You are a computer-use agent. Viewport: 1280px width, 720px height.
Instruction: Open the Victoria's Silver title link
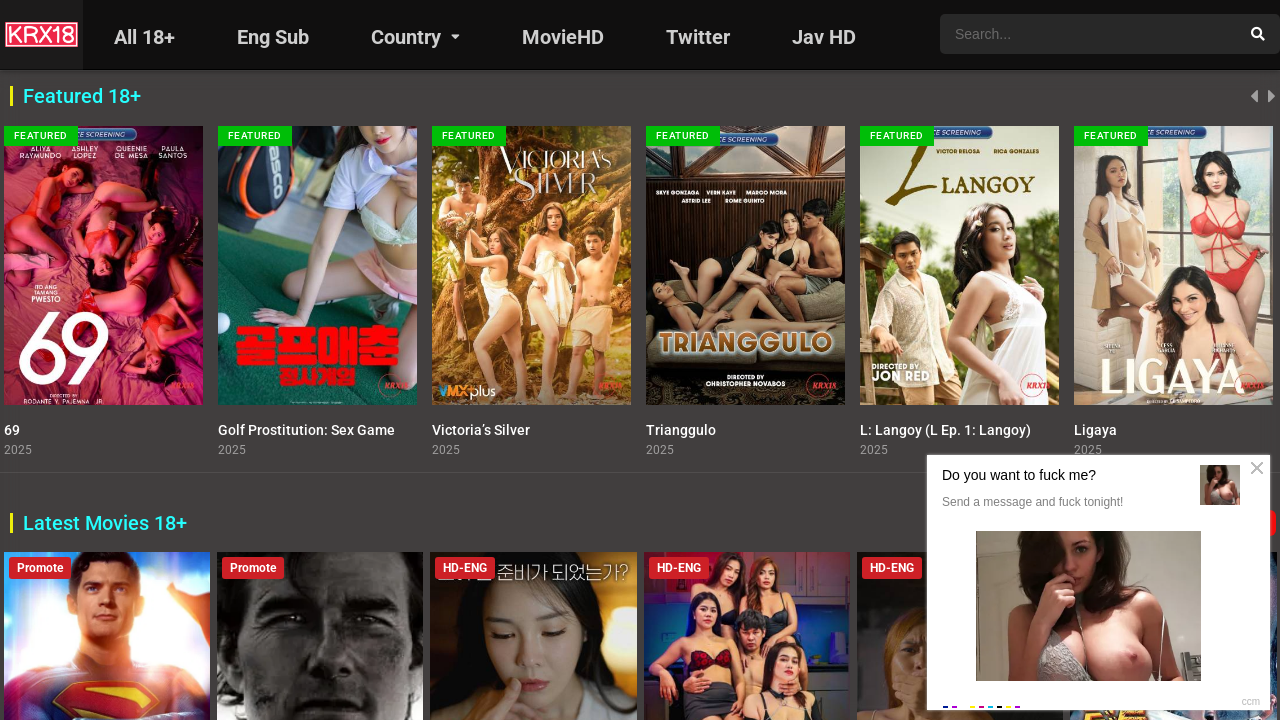[481, 430]
